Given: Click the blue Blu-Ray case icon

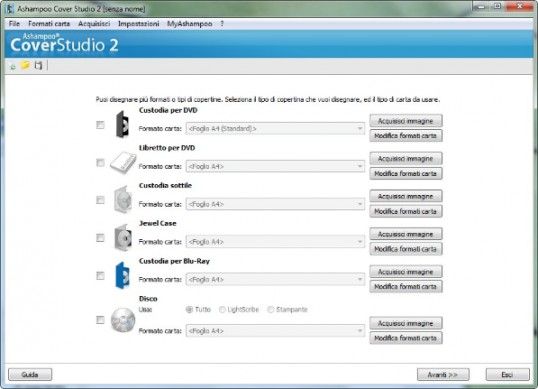Looking at the screenshot, I should 122,275.
